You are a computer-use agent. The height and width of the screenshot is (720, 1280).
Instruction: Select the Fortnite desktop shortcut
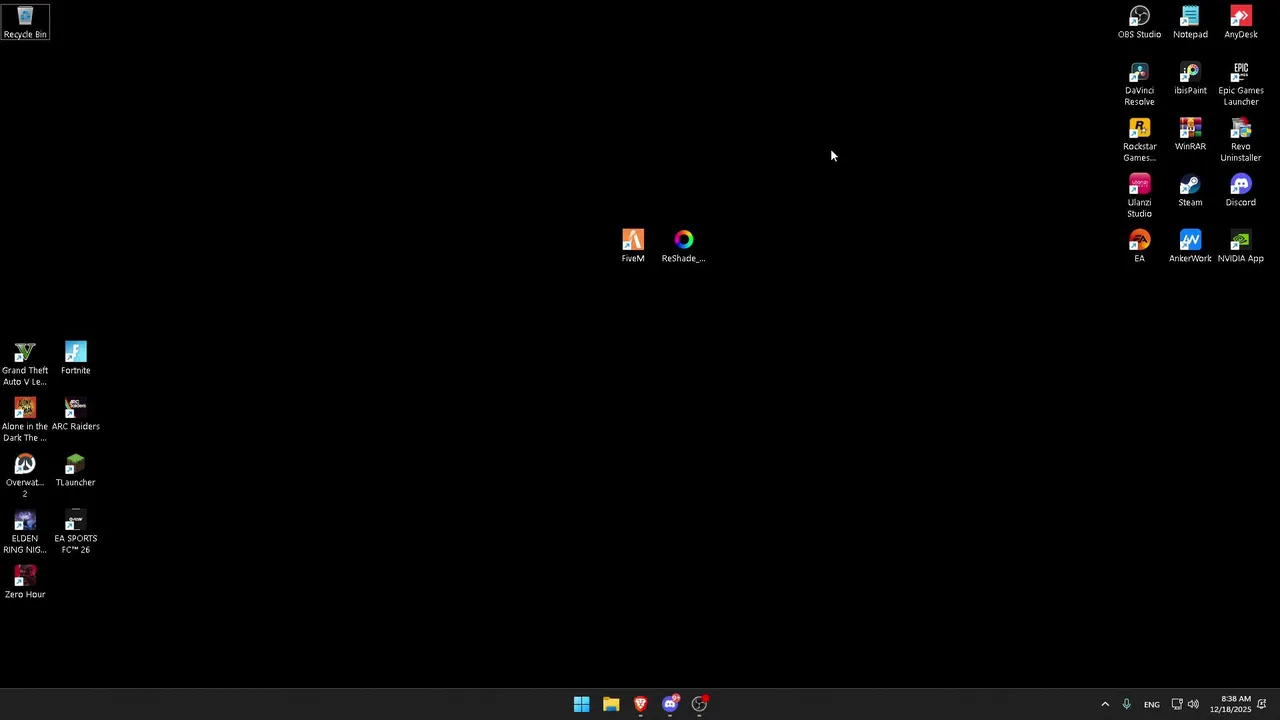click(75, 359)
